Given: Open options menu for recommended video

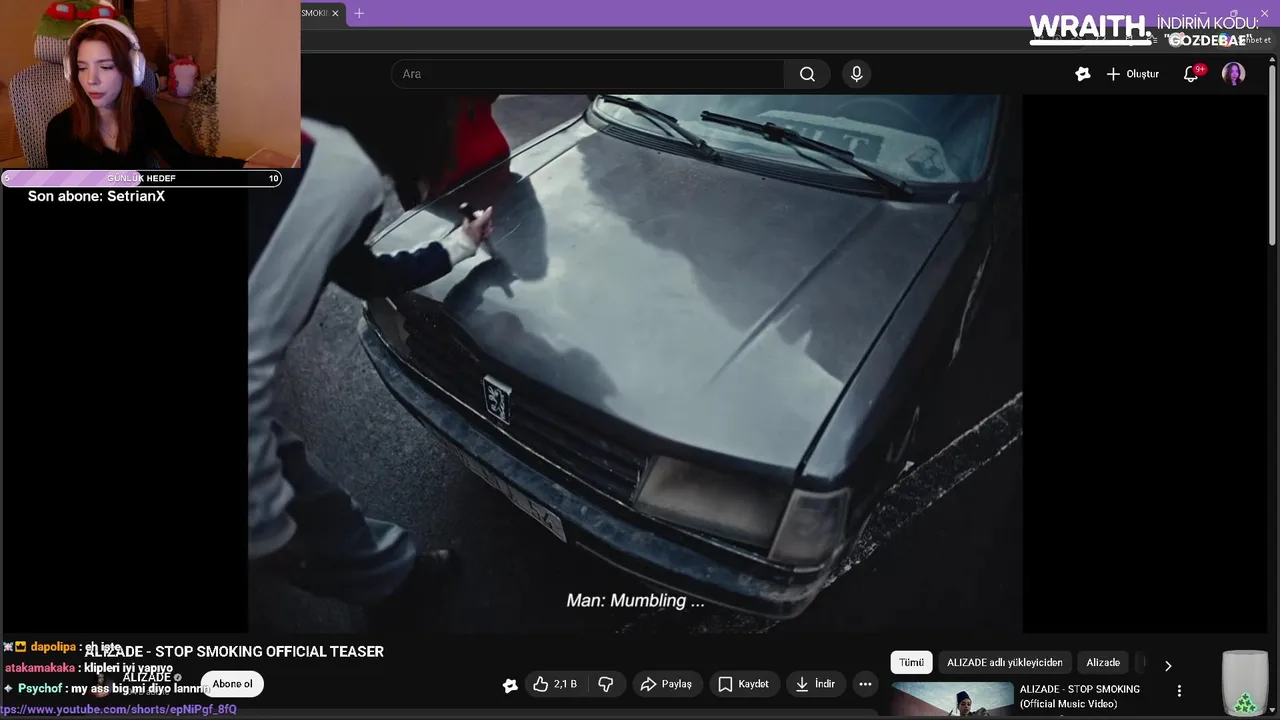Looking at the screenshot, I should point(1179,691).
